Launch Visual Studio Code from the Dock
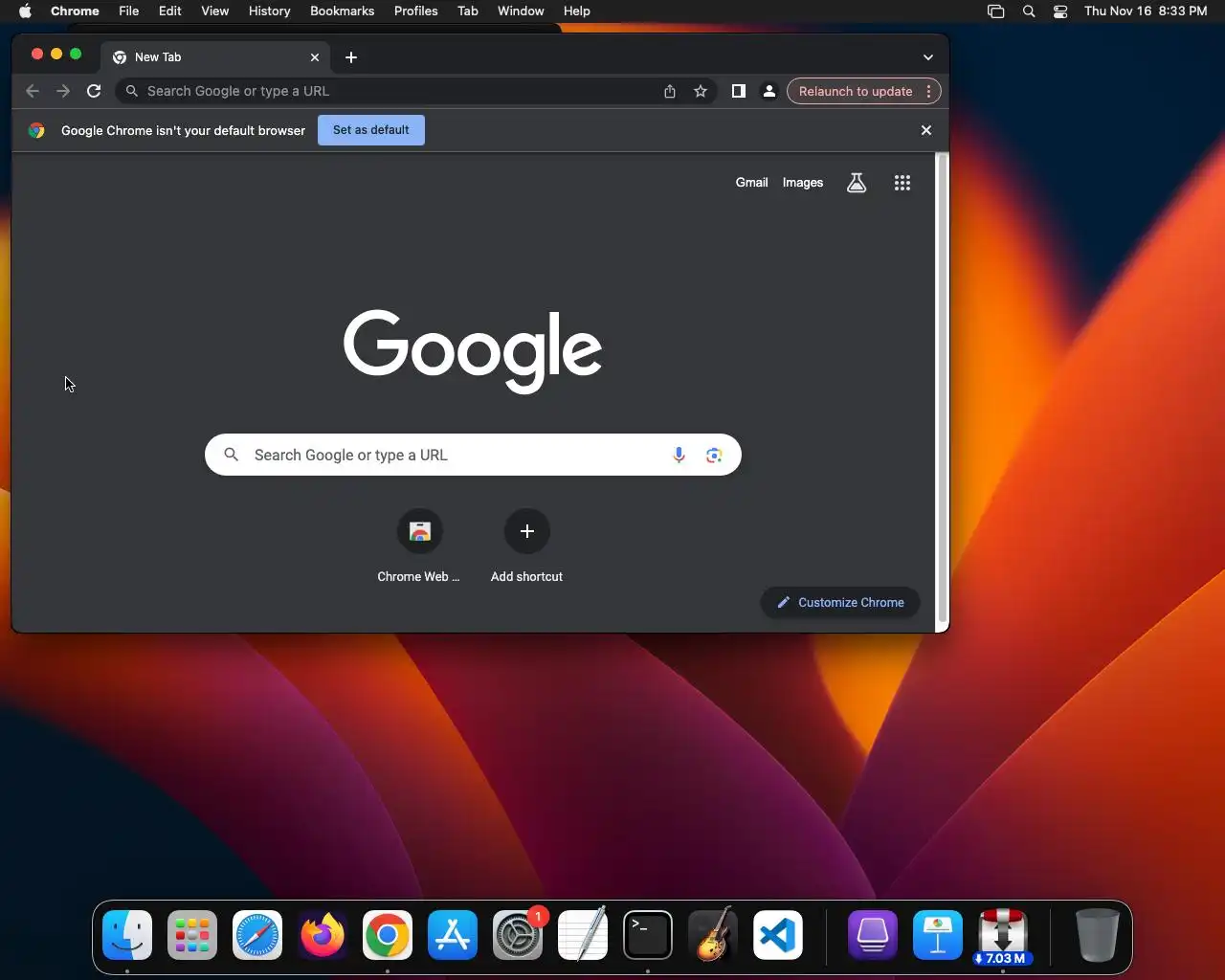 (778, 935)
